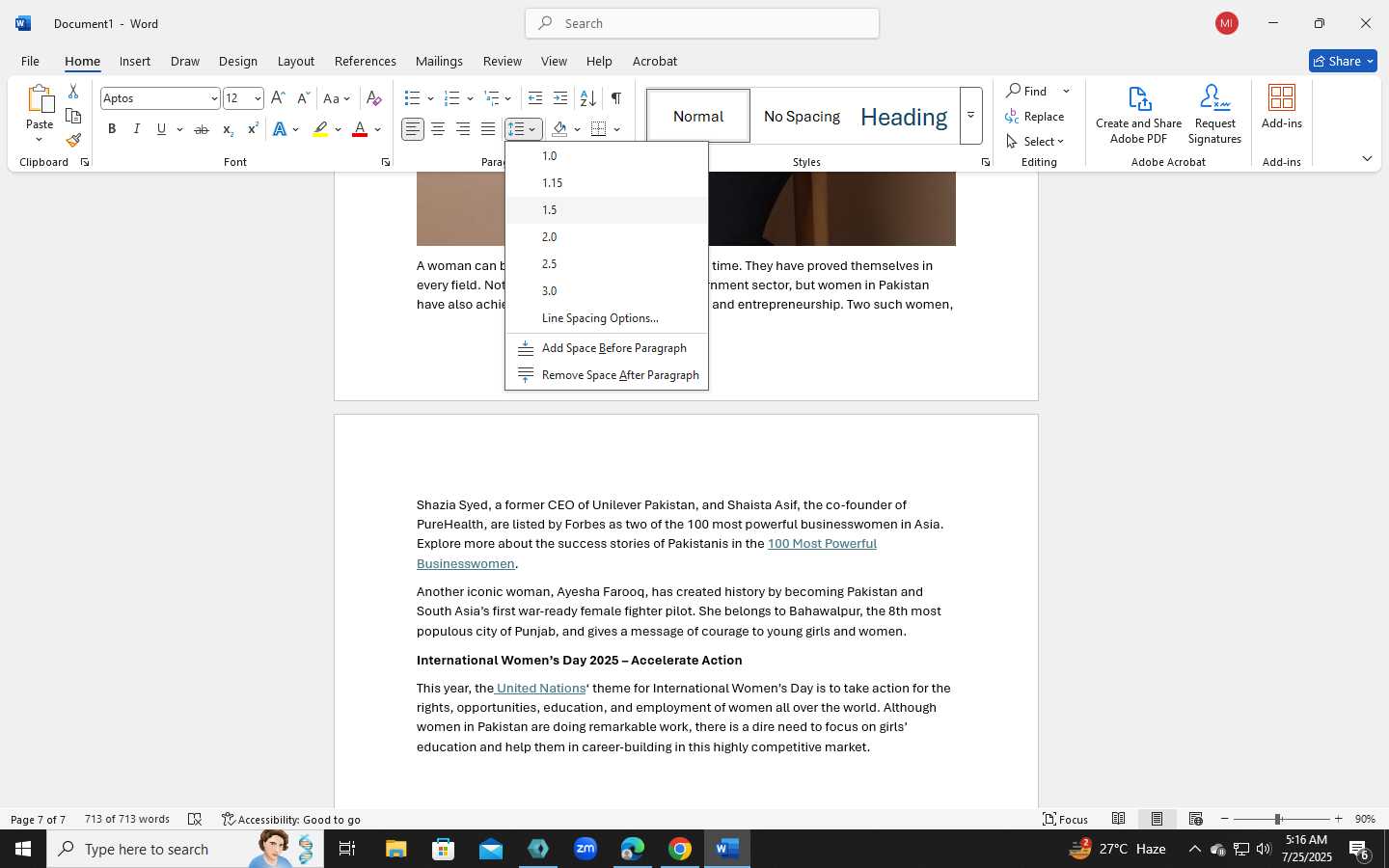
Task: Center align the text
Action: point(438,129)
